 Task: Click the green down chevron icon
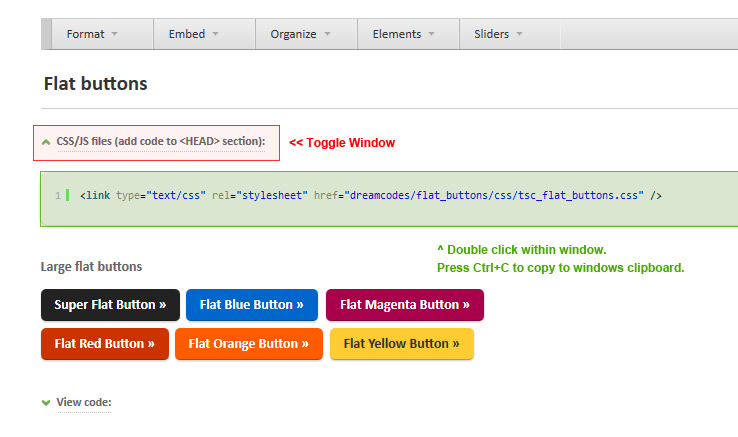pos(46,403)
